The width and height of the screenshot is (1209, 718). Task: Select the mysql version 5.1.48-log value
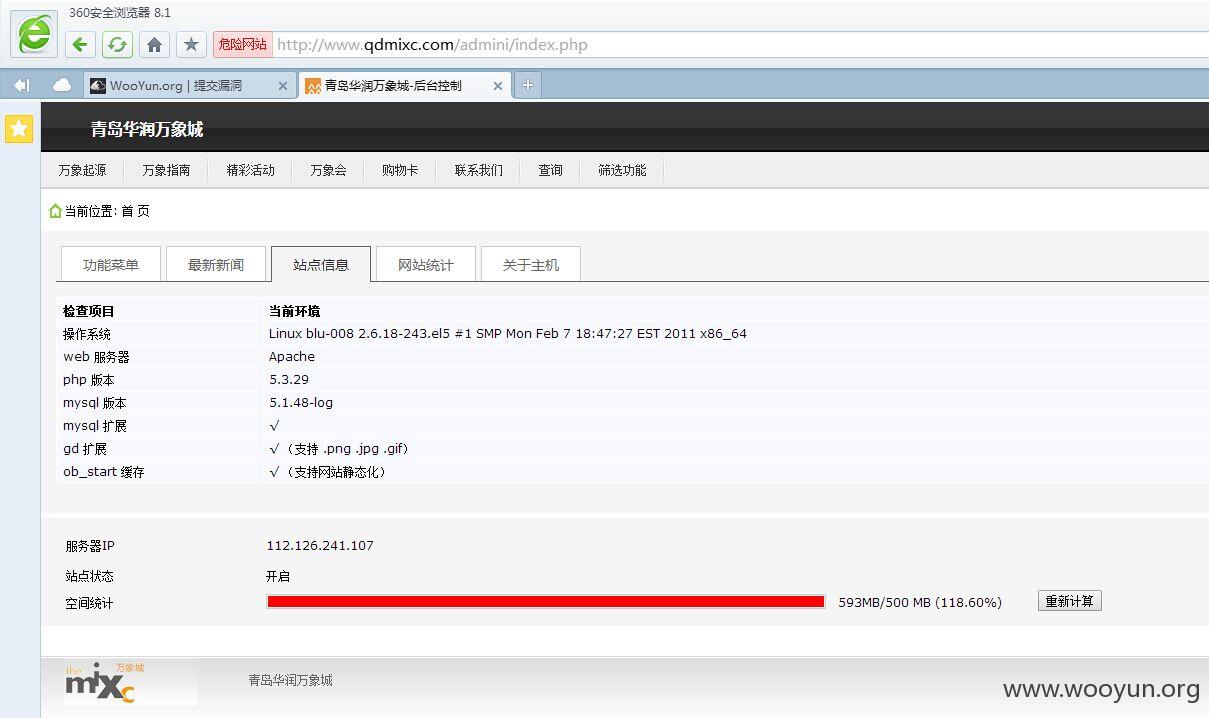pos(301,403)
